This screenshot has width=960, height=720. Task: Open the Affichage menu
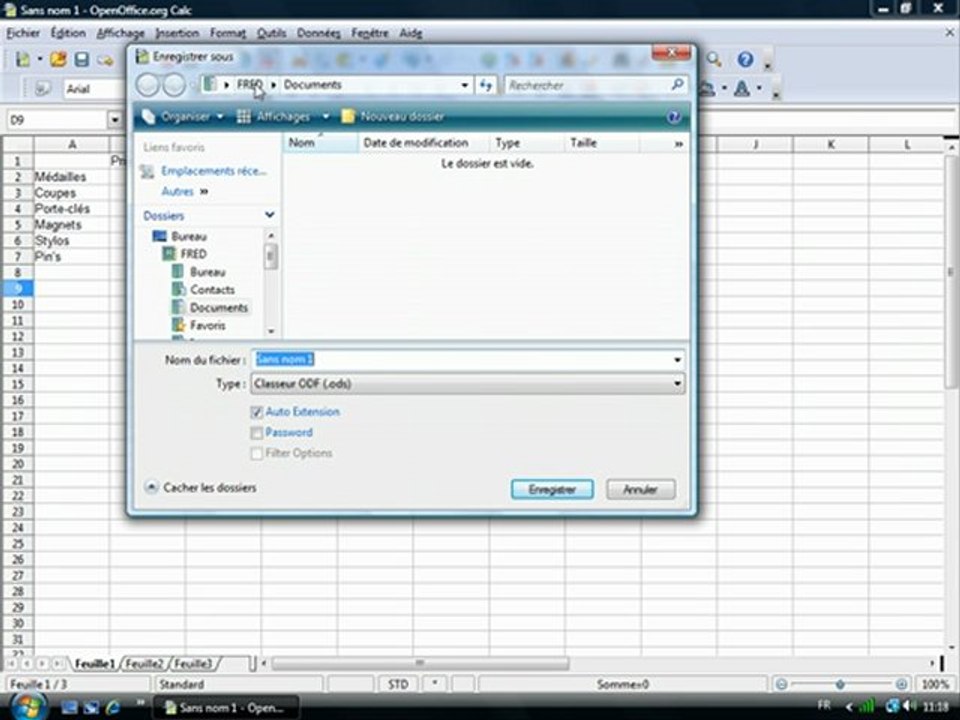[121, 33]
